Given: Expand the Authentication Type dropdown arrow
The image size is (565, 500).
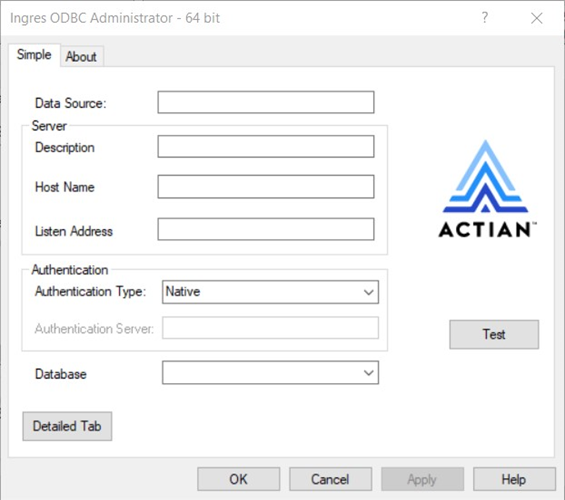Looking at the screenshot, I should click(368, 292).
